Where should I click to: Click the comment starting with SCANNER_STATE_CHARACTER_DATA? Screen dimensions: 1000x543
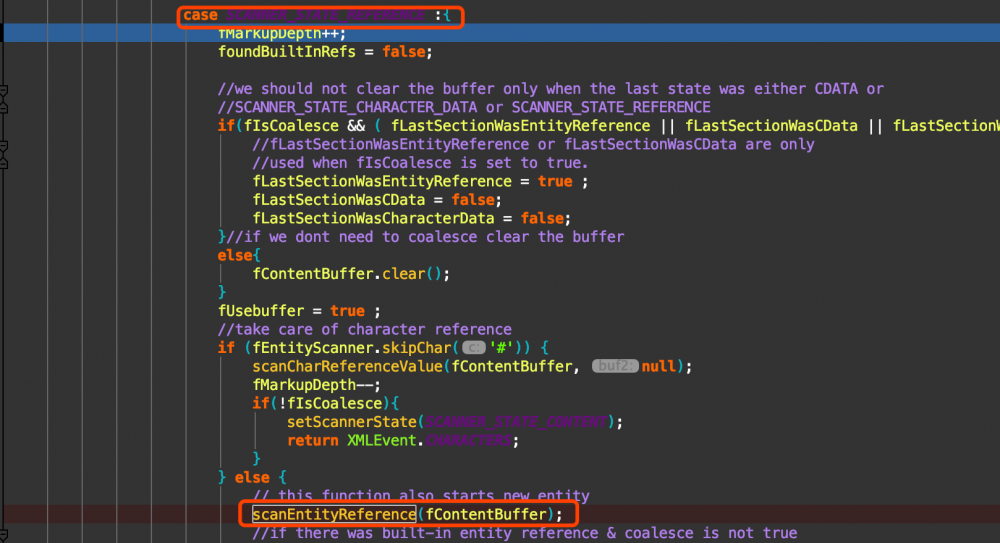[464, 107]
